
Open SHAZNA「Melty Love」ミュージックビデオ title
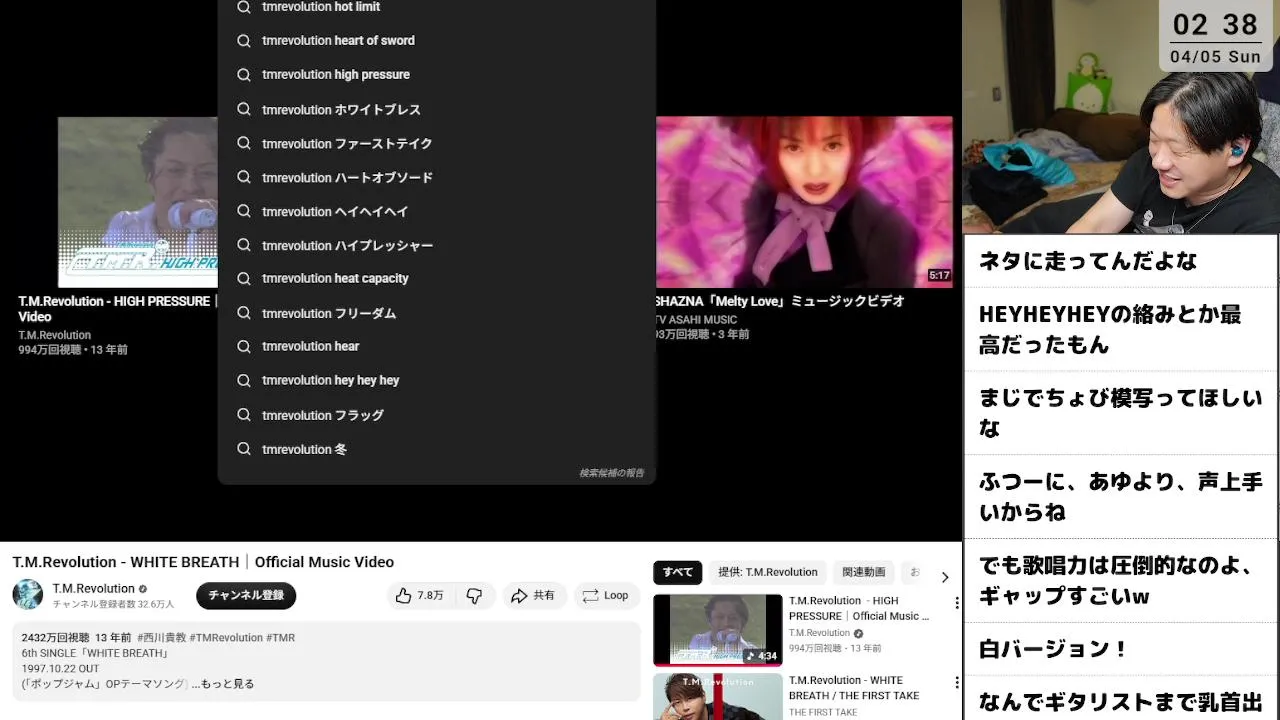click(x=780, y=301)
